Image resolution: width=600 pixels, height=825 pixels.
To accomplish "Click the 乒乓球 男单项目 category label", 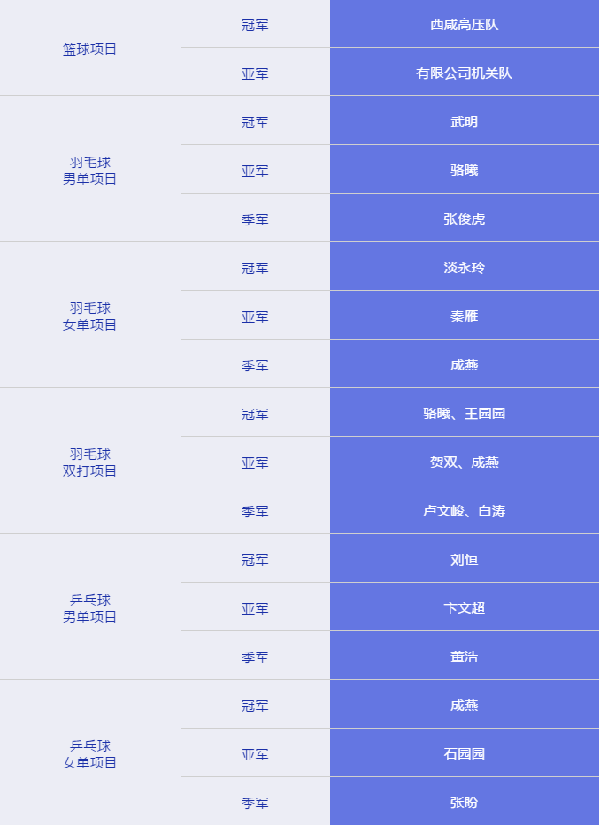I will [x=90, y=608].
